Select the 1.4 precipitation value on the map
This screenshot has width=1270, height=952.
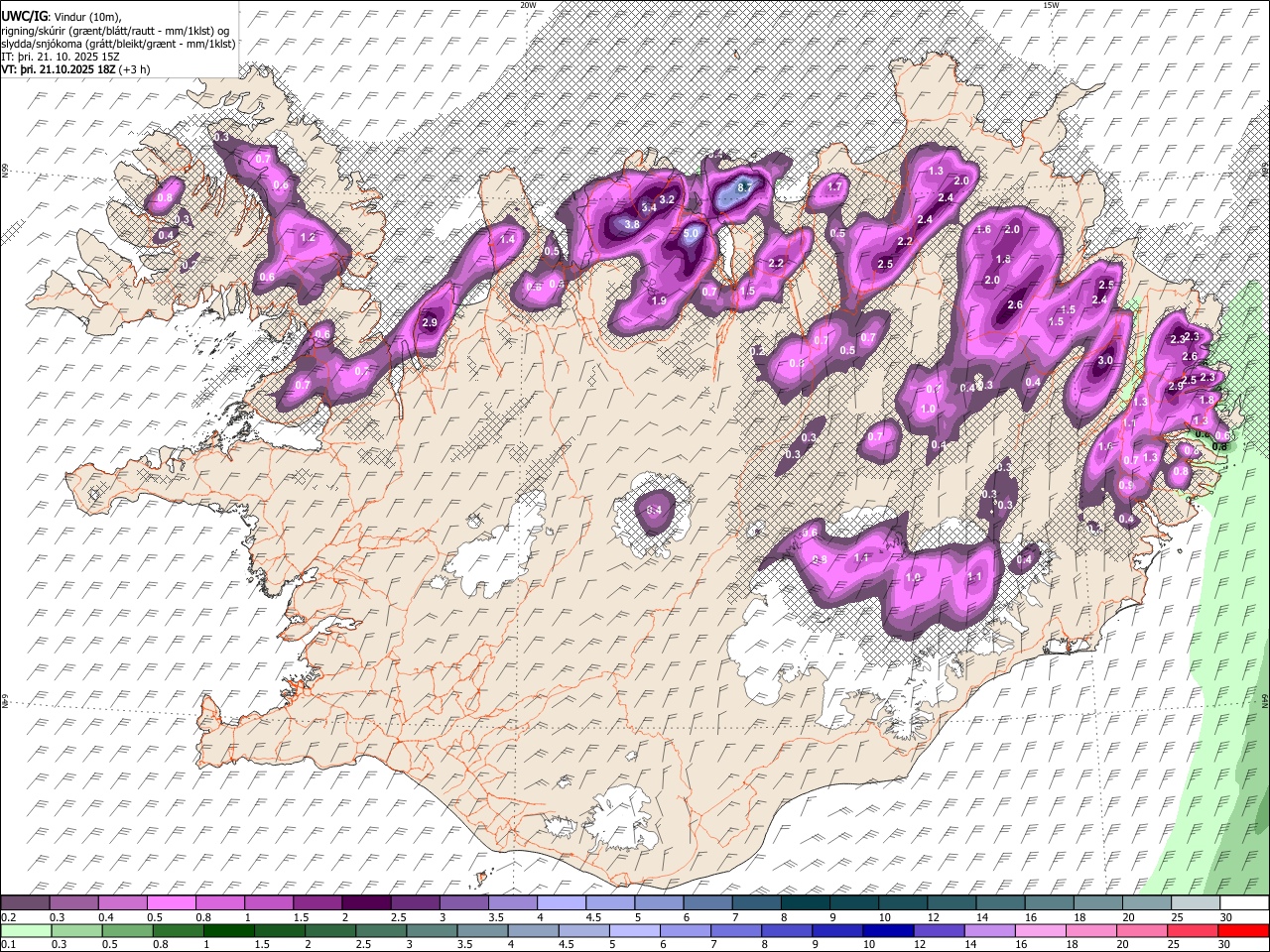507,239
